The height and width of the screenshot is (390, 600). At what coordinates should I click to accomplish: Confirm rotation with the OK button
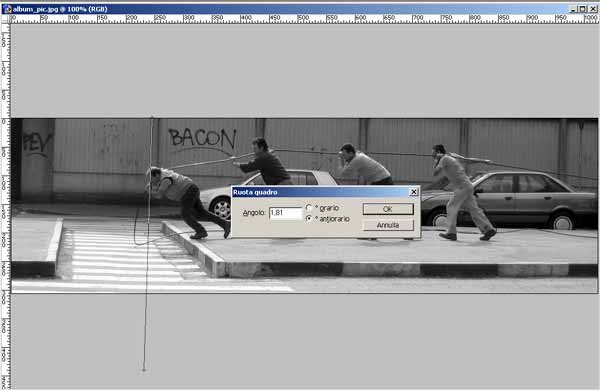pyautogui.click(x=388, y=209)
